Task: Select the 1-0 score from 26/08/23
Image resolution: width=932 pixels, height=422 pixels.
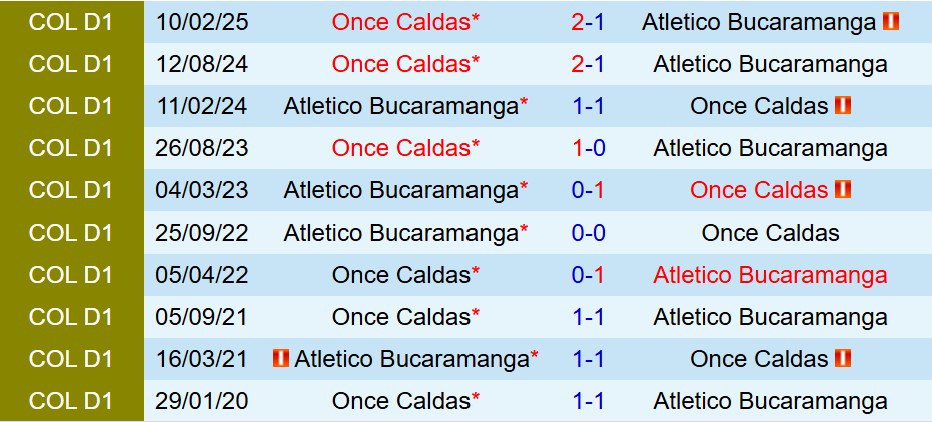Action: 588,148
